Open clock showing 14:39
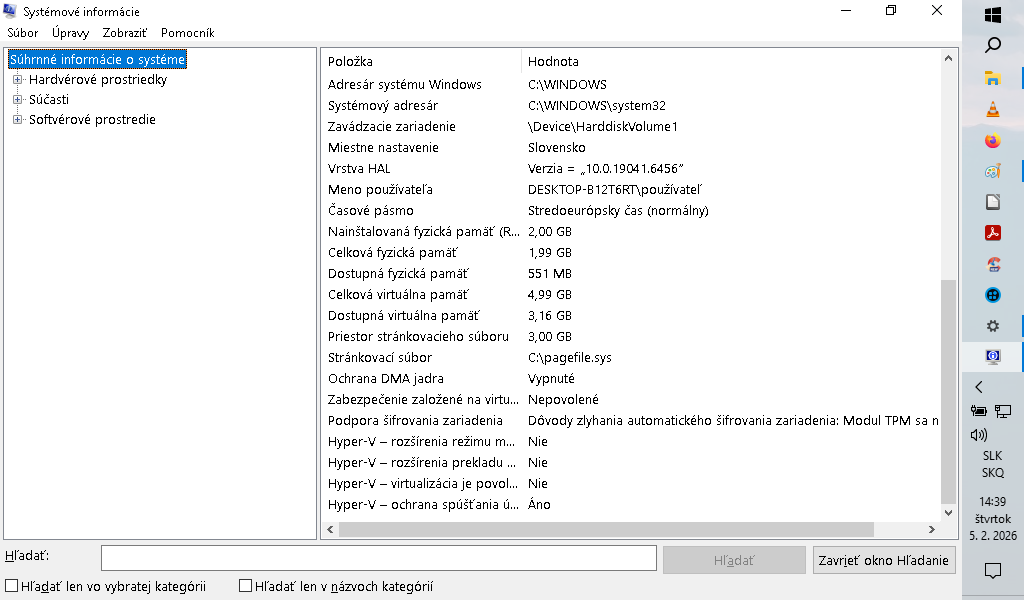 pyautogui.click(x=993, y=501)
